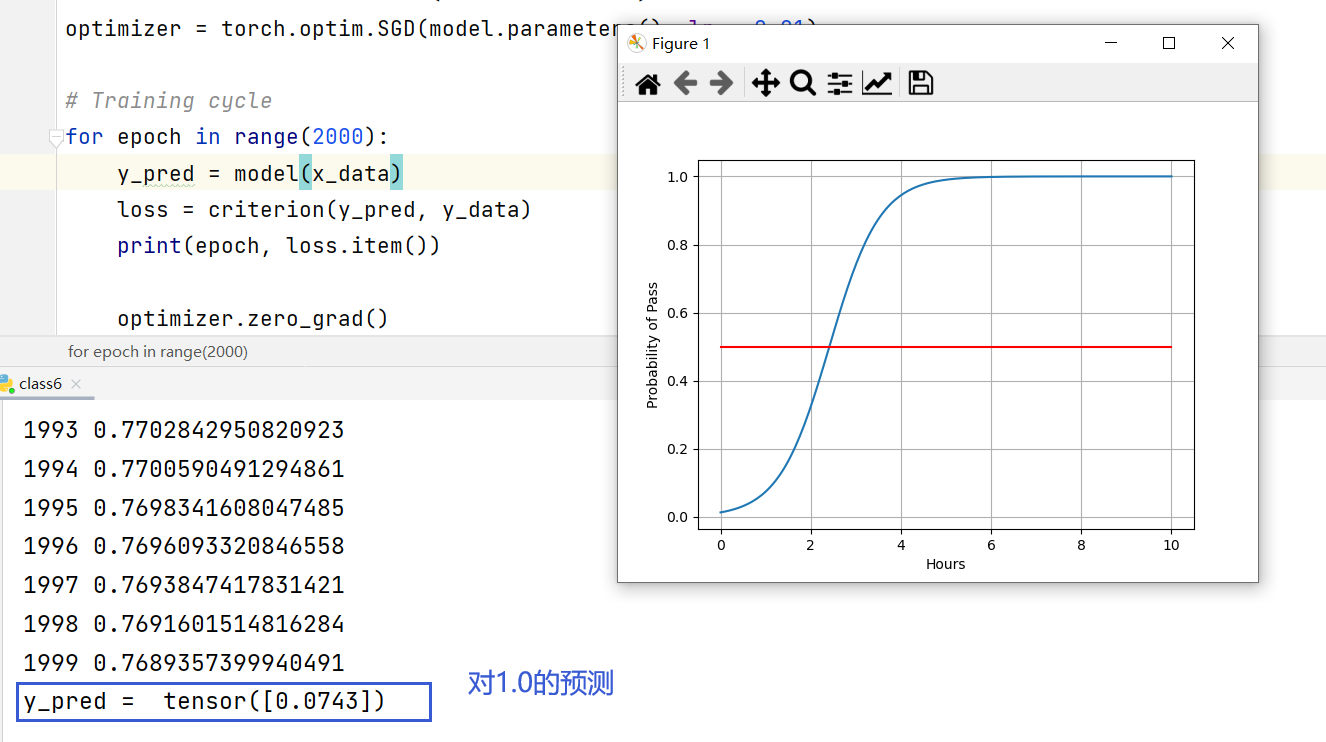
Task: Go back to previous view in Figure 1
Action: (685, 83)
